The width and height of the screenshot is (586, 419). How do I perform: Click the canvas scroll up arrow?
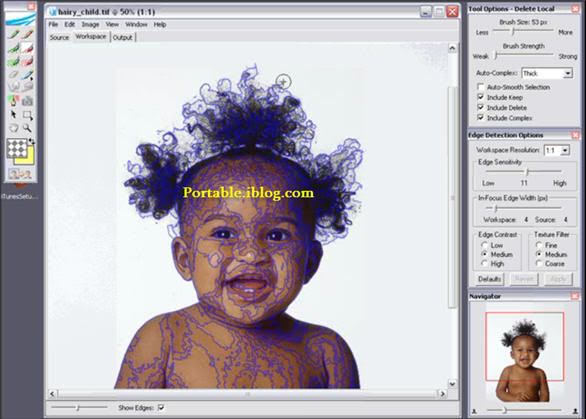[x=452, y=48]
